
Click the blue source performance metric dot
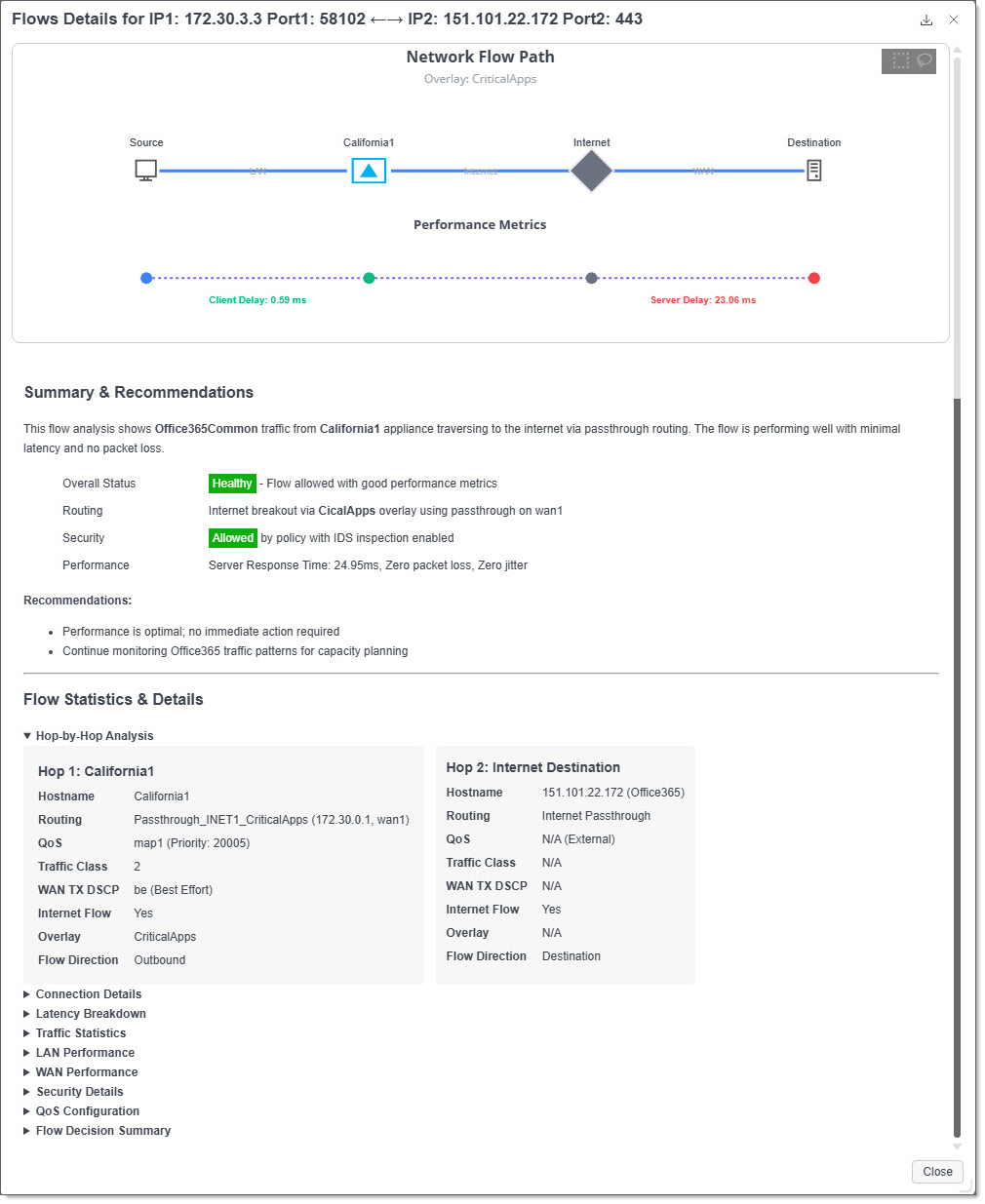[x=146, y=278]
